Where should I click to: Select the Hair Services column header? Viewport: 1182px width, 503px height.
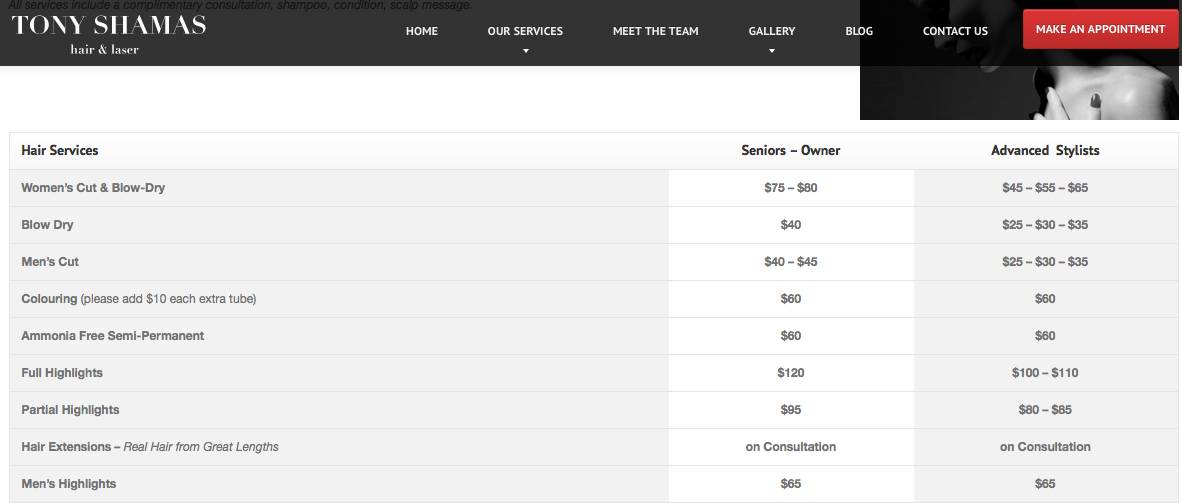click(x=60, y=150)
